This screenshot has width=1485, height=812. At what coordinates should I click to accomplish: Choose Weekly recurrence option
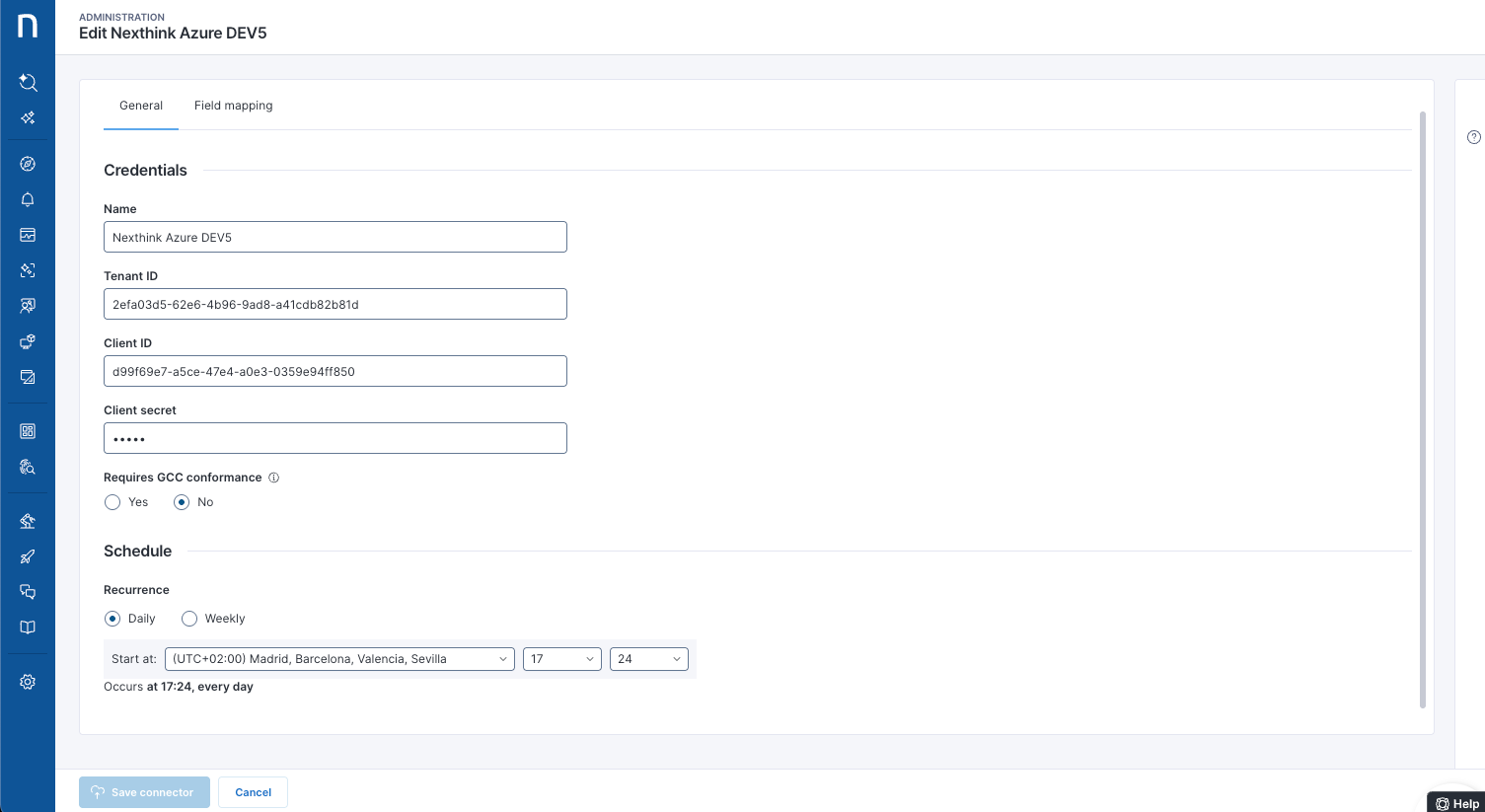coord(189,619)
